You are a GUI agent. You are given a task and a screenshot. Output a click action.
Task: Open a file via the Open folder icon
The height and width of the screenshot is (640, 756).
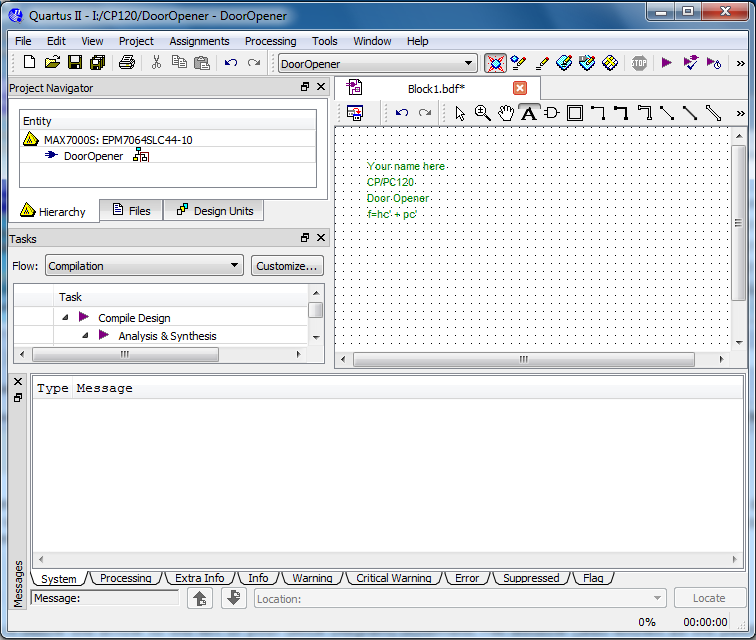click(x=52, y=63)
